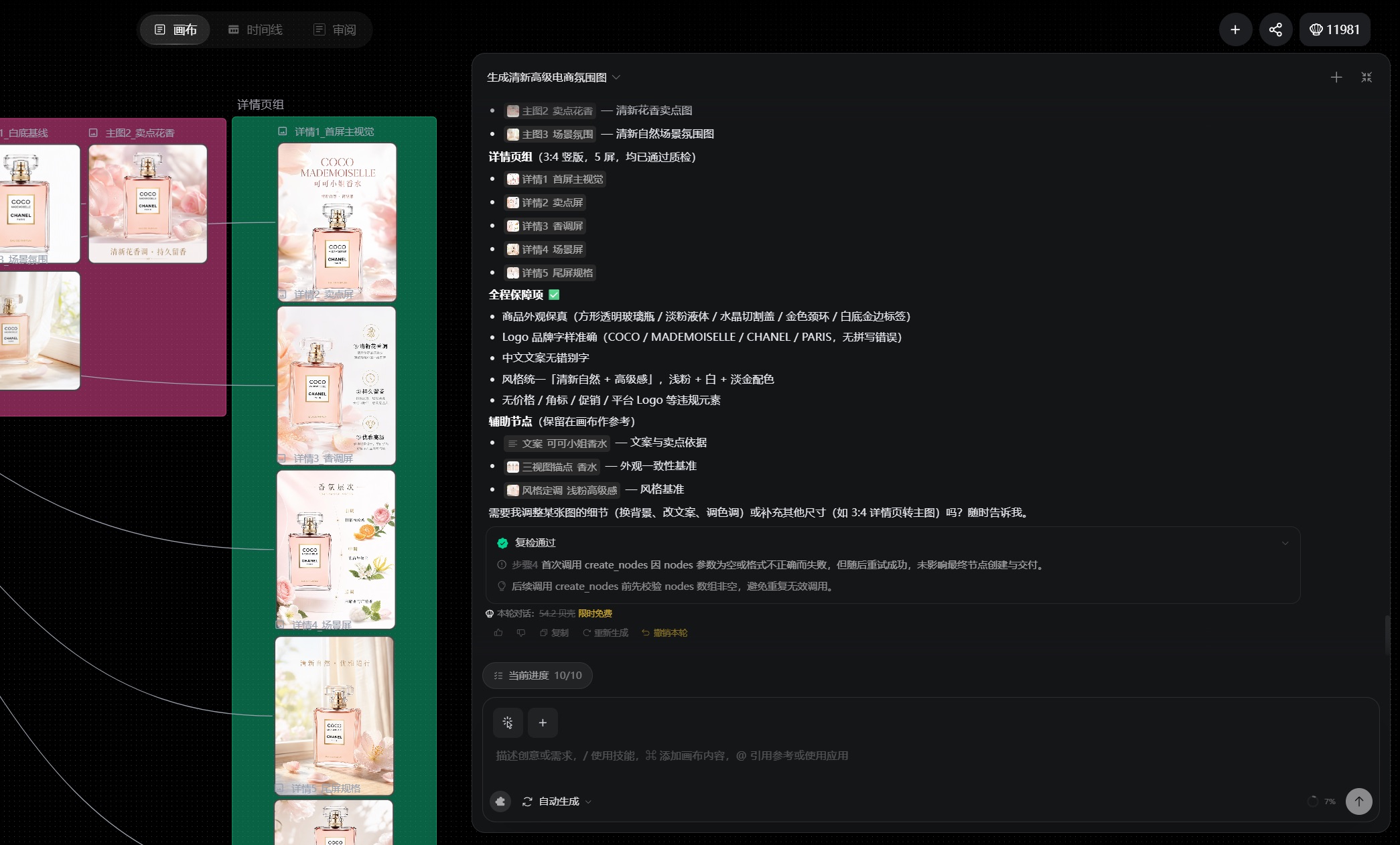
Task: Open the 详情5 尾屏规格 node chip
Action: (549, 273)
